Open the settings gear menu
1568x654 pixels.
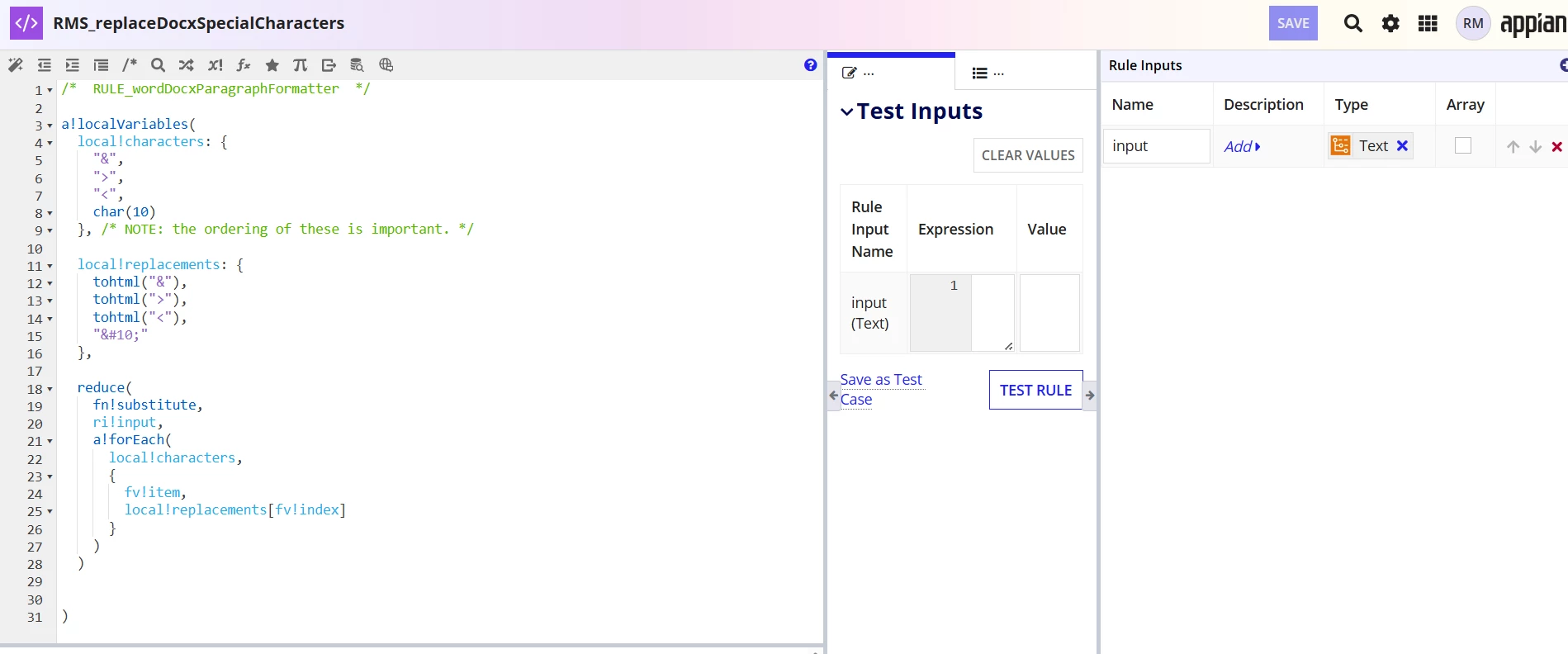pyautogui.click(x=1390, y=23)
